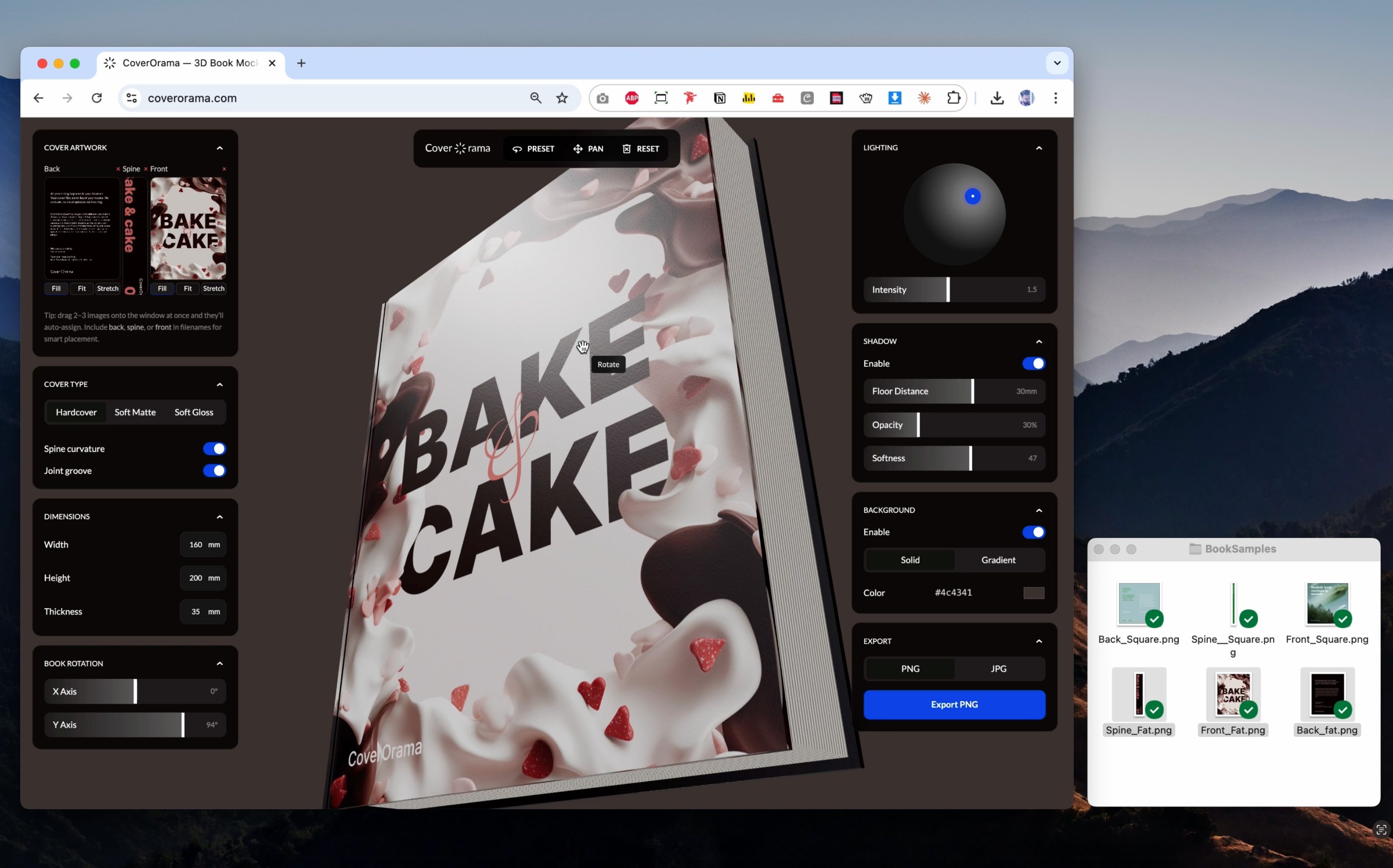Open the Preset camera options
The width and height of the screenshot is (1393, 868).
tap(533, 149)
